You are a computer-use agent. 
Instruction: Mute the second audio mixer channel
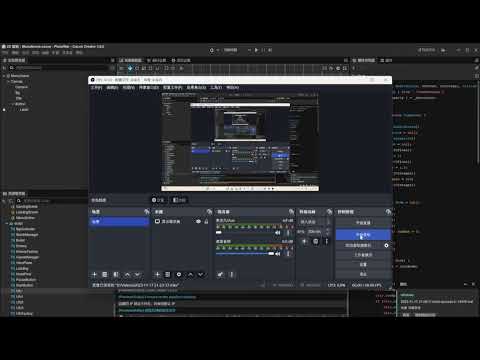(278, 254)
